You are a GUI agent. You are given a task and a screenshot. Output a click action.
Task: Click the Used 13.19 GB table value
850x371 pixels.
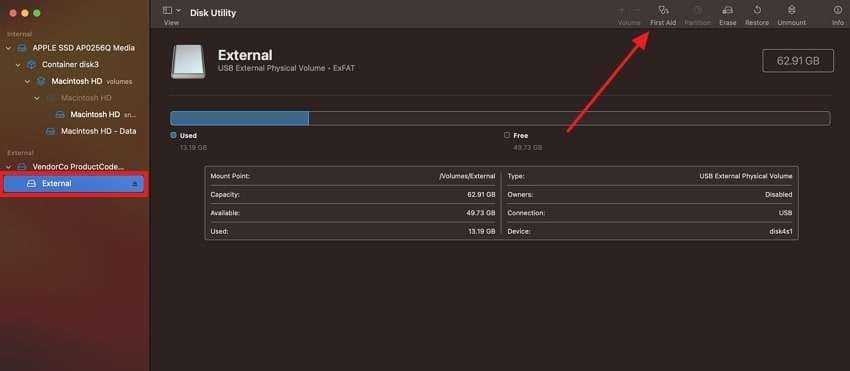click(x=482, y=231)
